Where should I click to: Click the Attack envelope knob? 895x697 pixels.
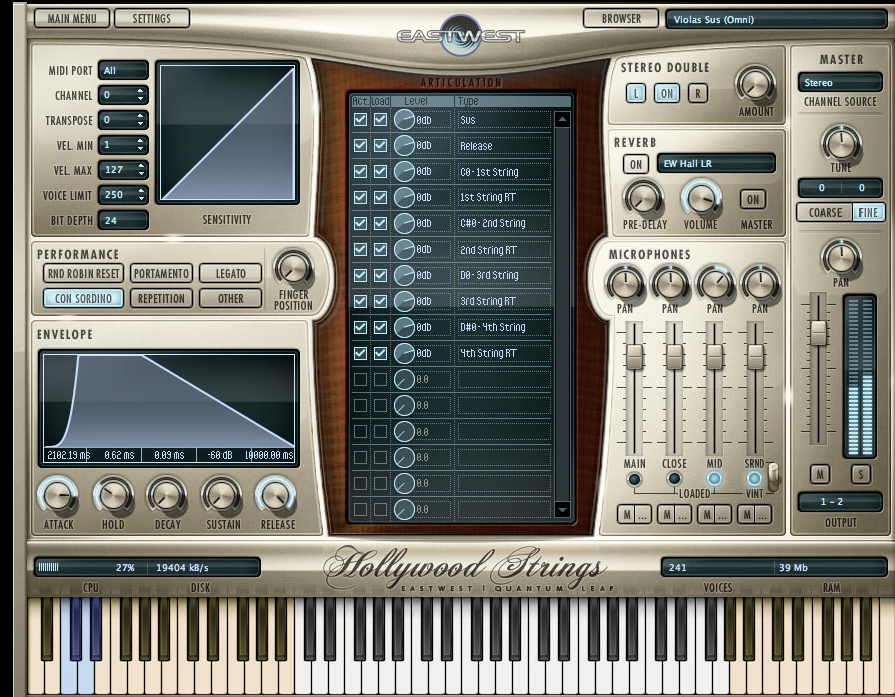(58, 494)
